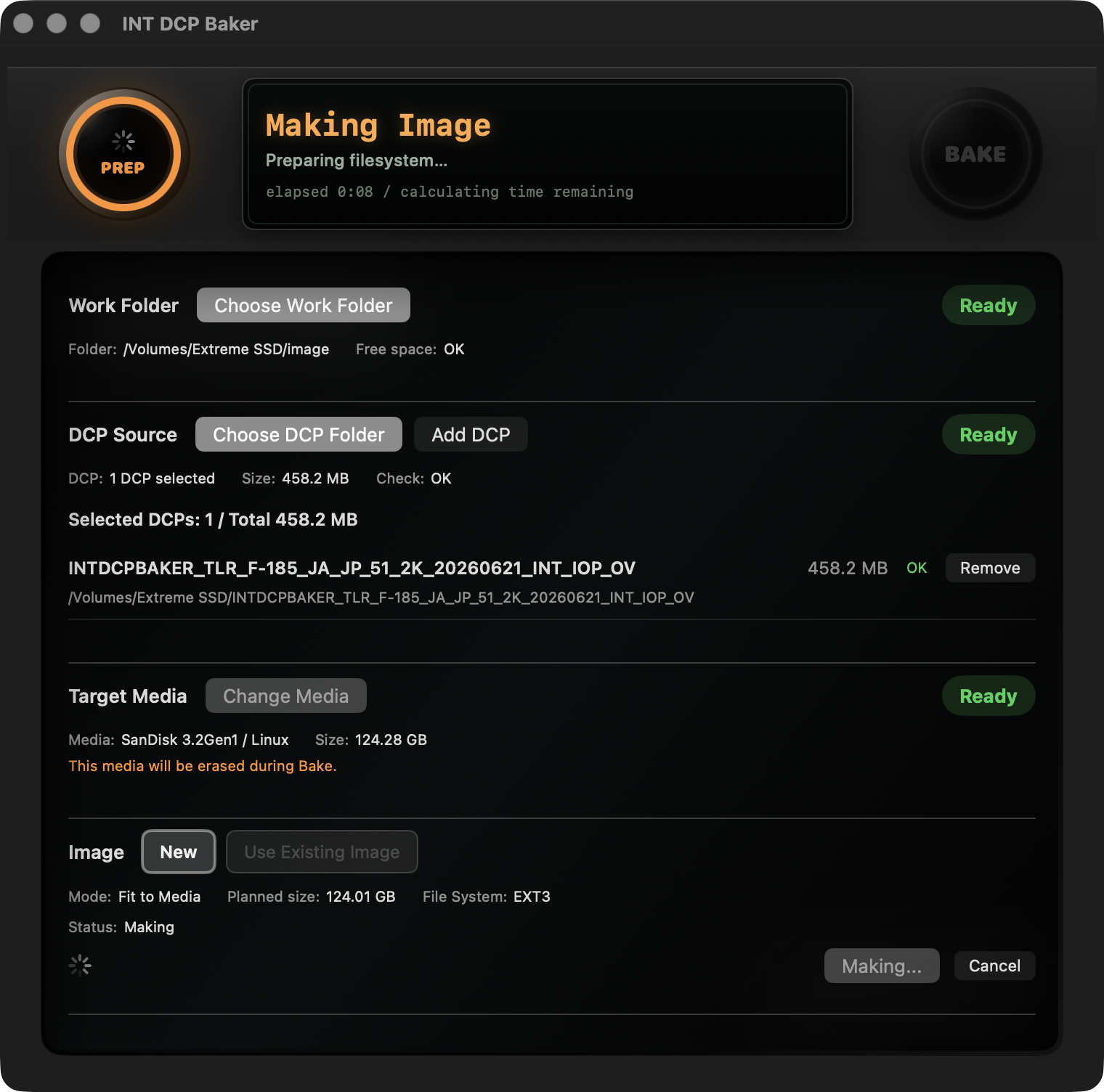Choose Work Folder button
The height and width of the screenshot is (1092, 1104).
click(x=304, y=305)
